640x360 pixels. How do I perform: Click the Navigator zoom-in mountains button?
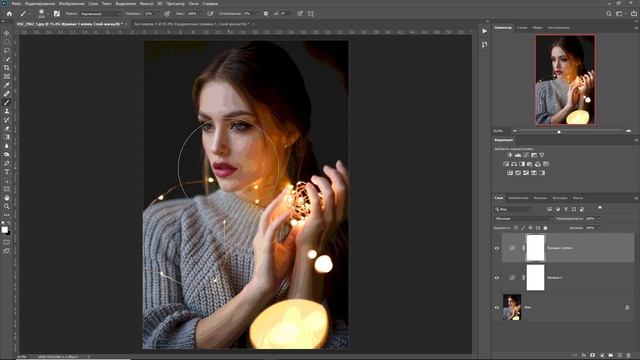click(x=629, y=131)
